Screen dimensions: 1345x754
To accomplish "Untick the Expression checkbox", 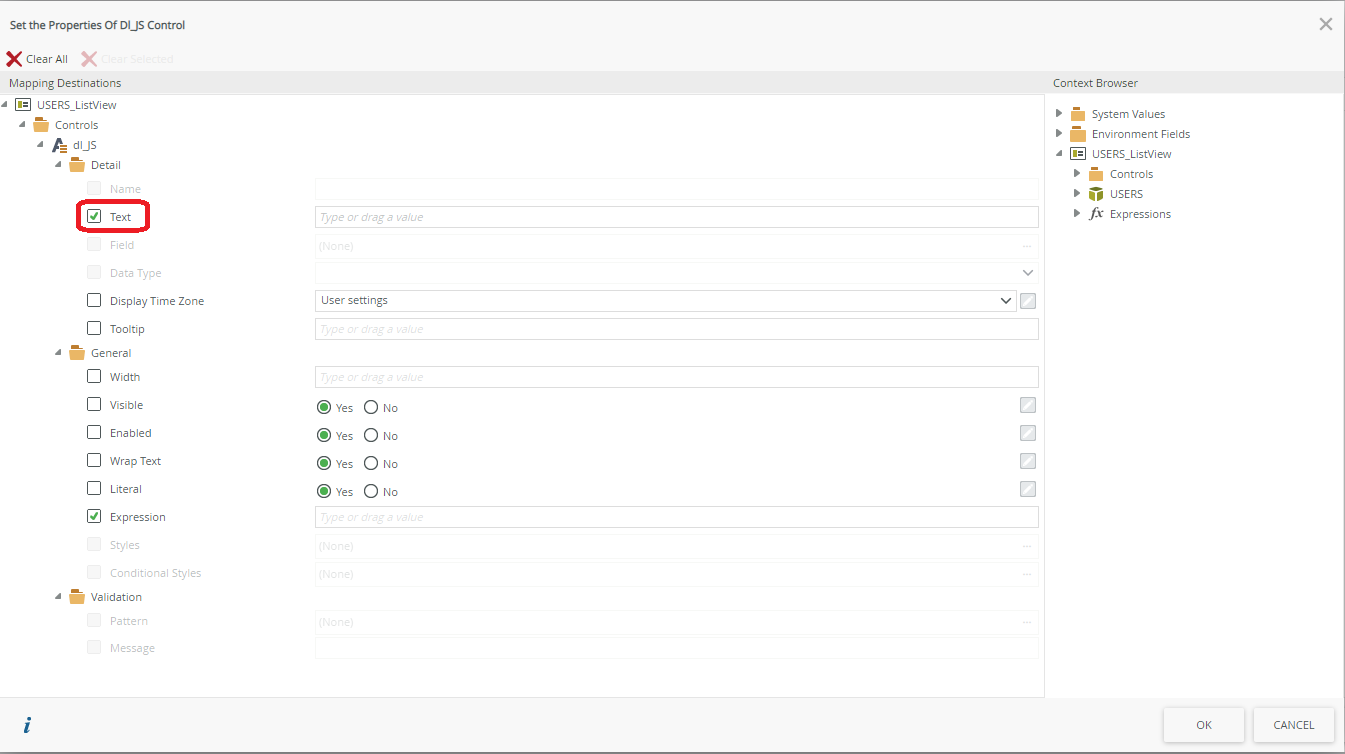I will 94,516.
